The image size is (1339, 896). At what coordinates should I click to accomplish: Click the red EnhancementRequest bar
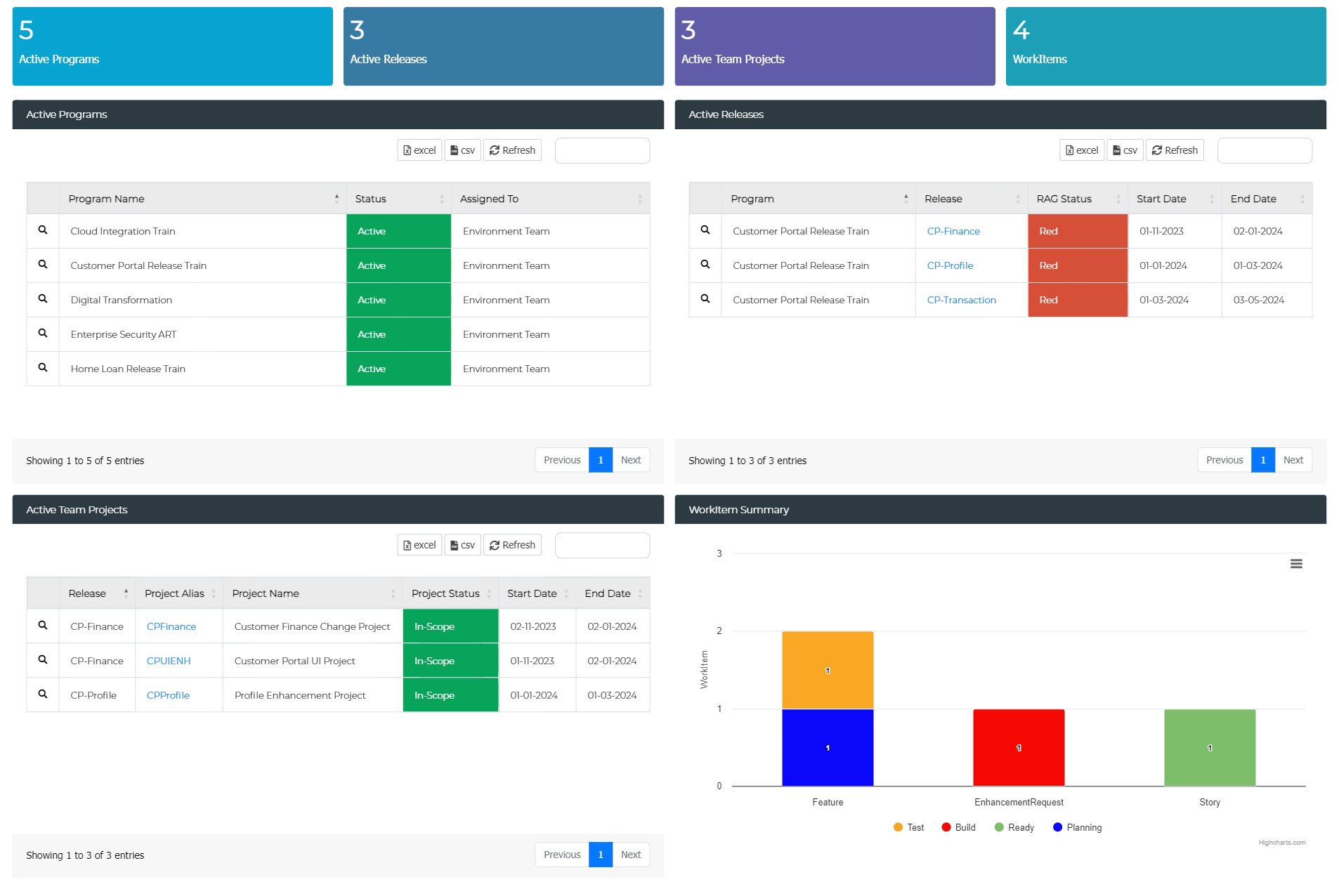pos(1019,747)
